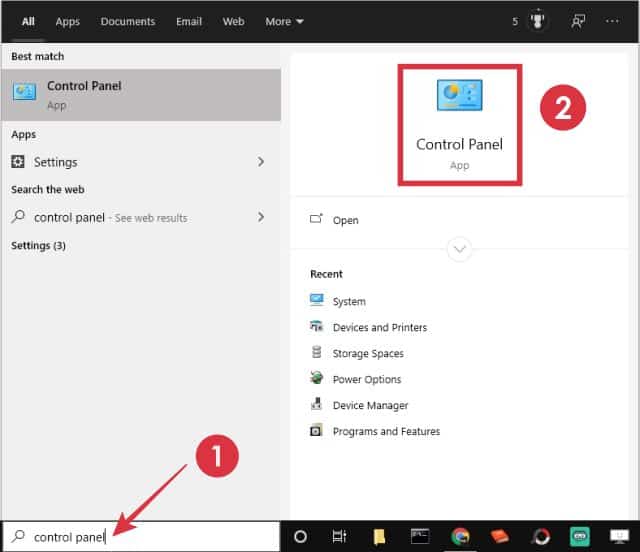Click the web search magnifier icon
The width and height of the screenshot is (640, 552).
coord(18,216)
